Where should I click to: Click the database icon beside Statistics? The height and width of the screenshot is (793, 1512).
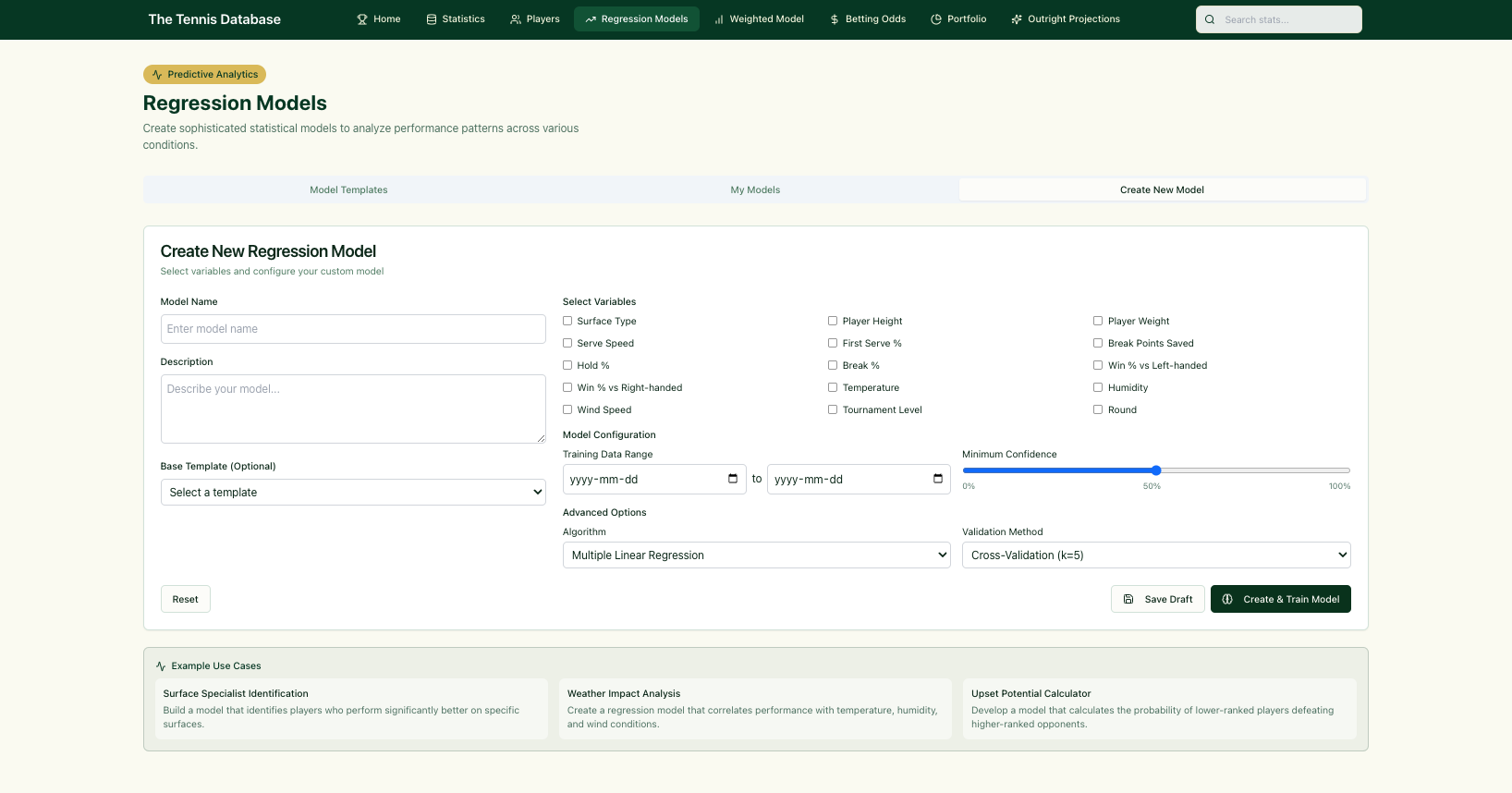point(432,19)
